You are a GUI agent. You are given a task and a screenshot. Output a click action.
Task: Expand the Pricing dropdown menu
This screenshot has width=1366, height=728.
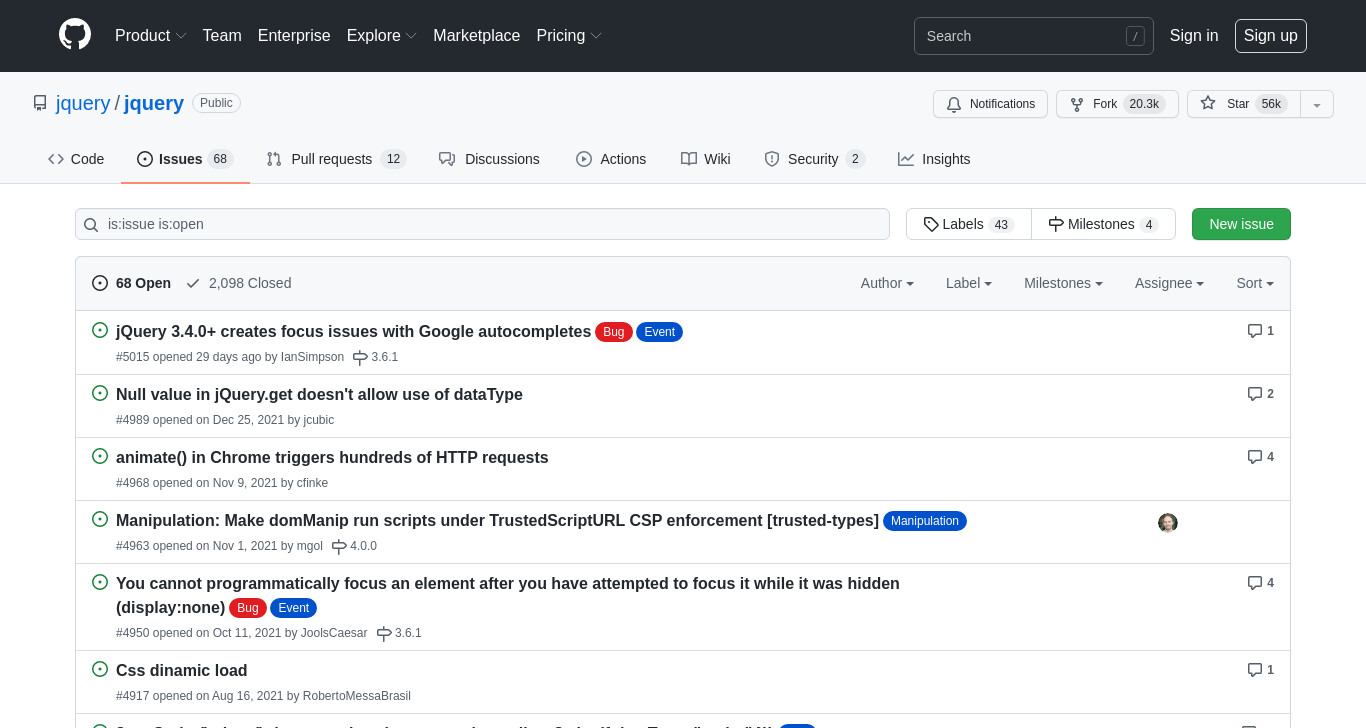pos(569,36)
